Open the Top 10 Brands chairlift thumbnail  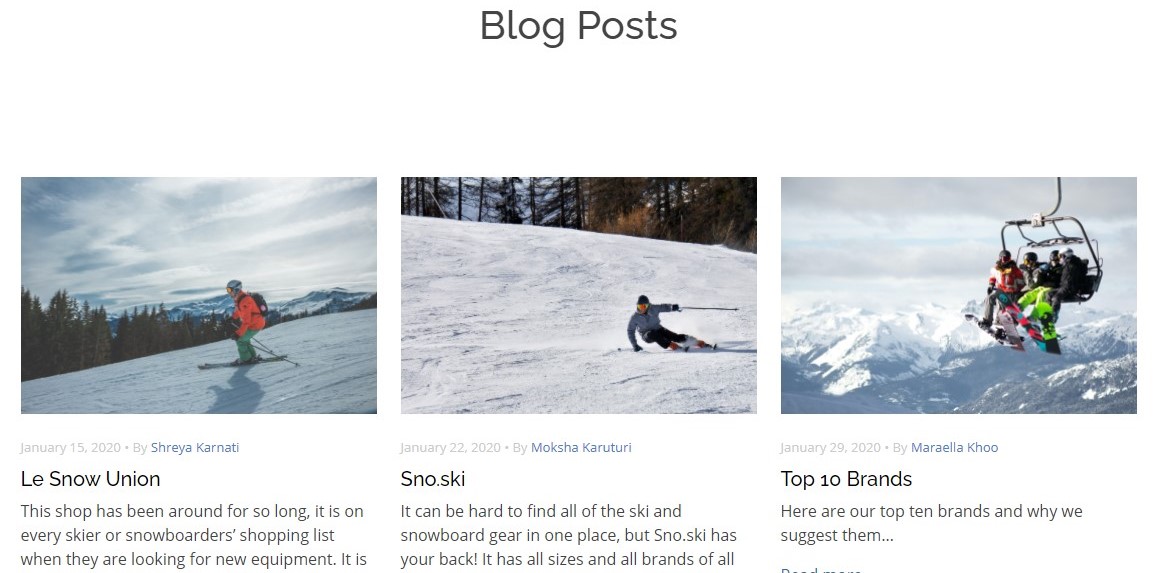[x=959, y=295]
